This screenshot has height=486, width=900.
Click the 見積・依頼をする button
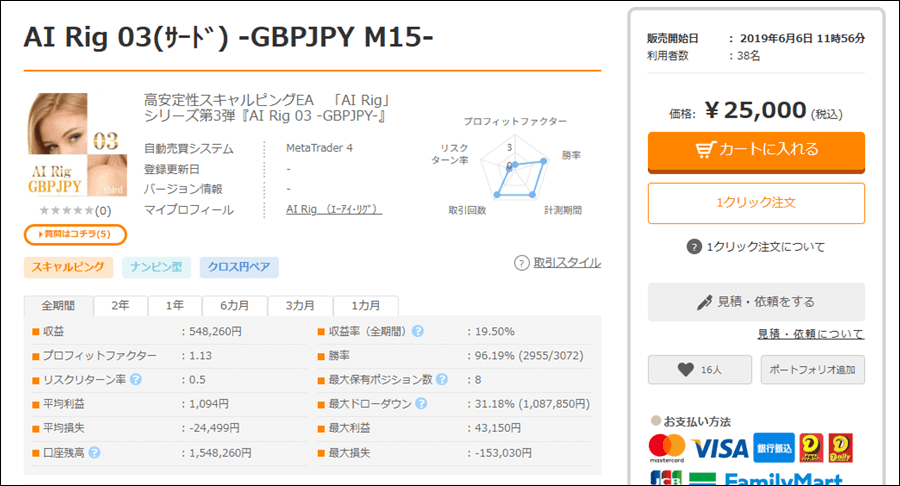pyautogui.click(x=756, y=302)
